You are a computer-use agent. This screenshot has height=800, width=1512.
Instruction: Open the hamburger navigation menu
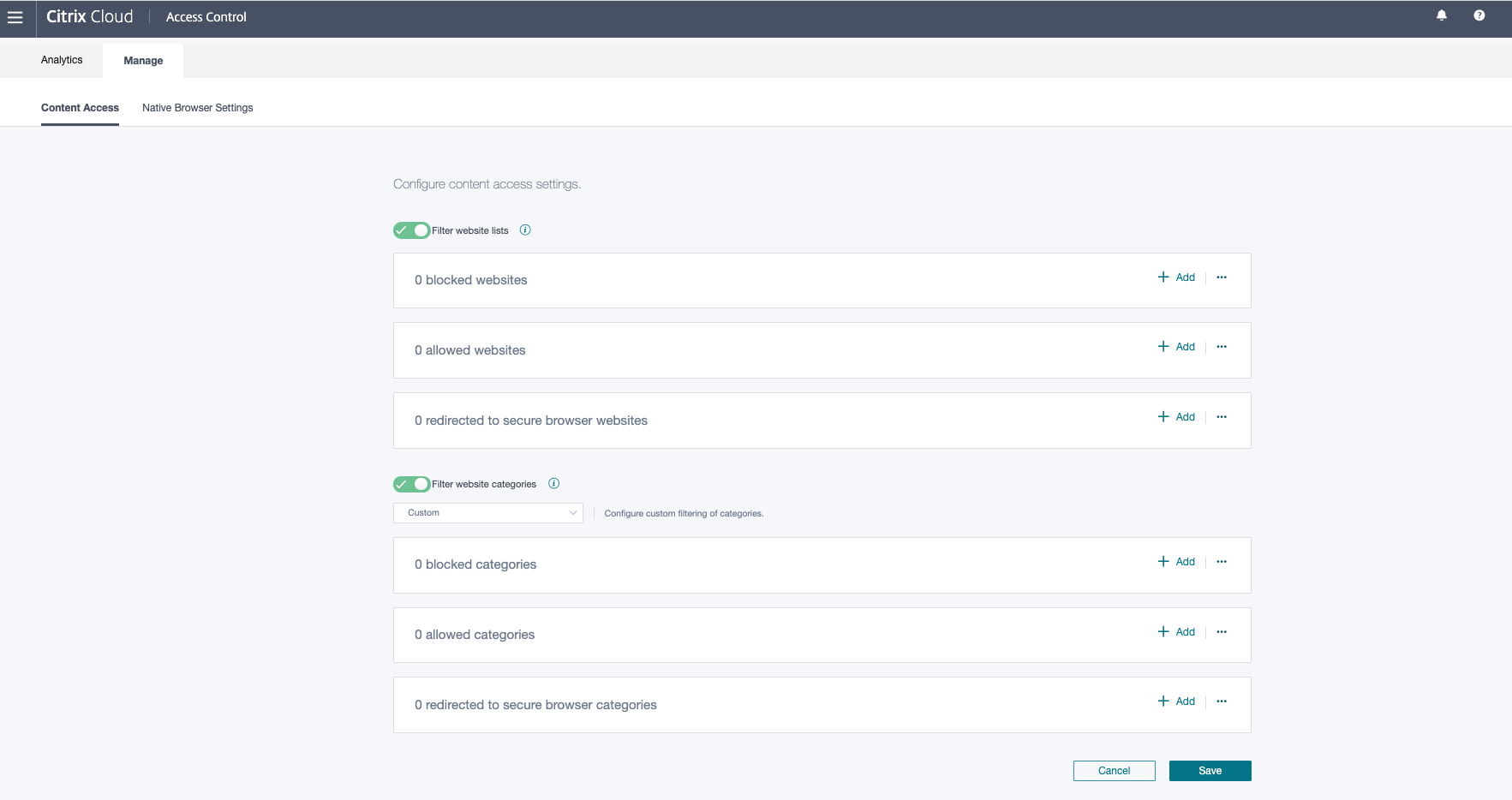[x=15, y=17]
